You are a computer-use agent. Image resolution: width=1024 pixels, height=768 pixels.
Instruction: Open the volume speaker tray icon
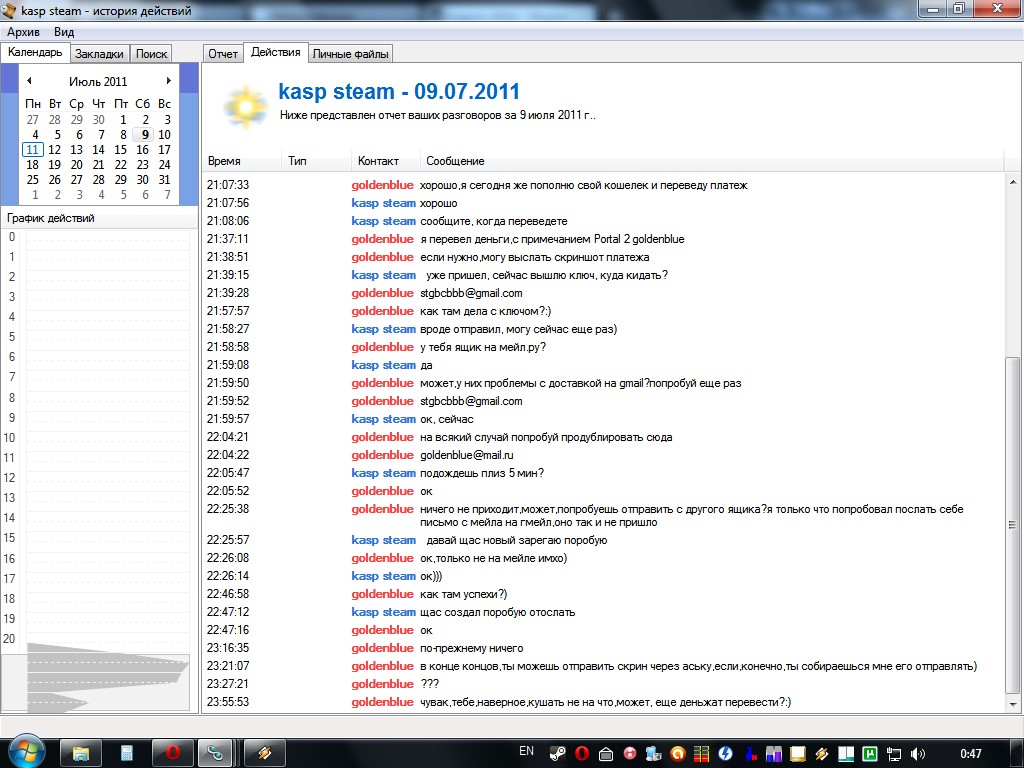point(918,754)
